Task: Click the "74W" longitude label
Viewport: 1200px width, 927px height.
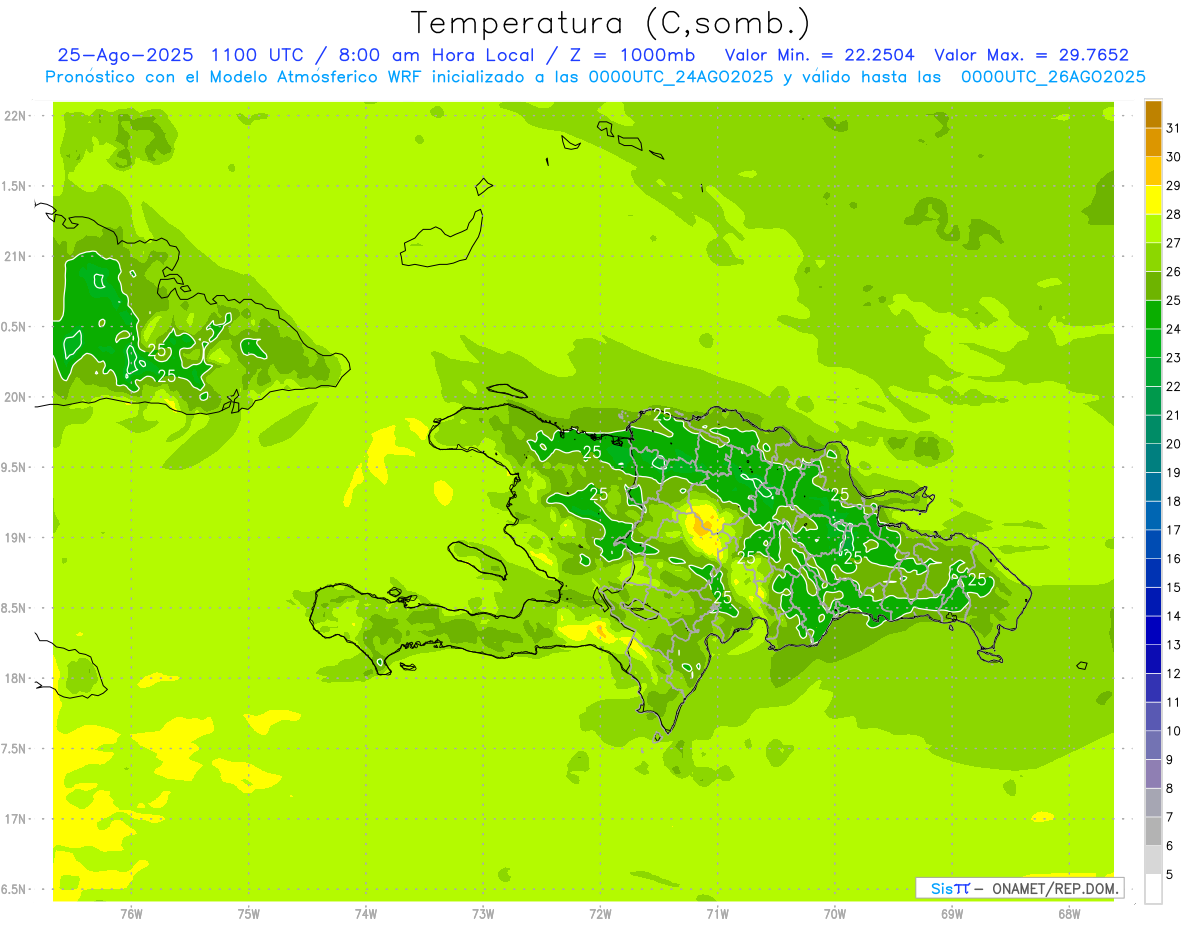Action: point(366,914)
